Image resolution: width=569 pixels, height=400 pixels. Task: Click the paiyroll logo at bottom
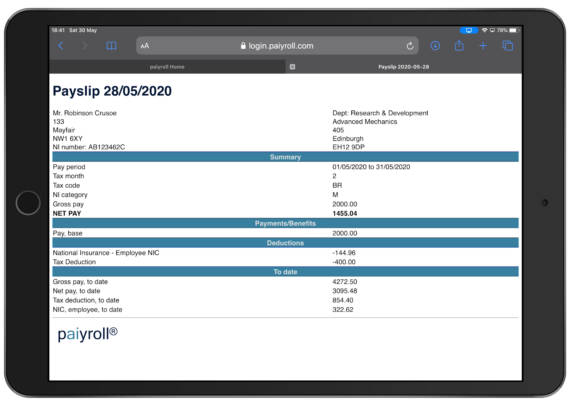click(87, 334)
